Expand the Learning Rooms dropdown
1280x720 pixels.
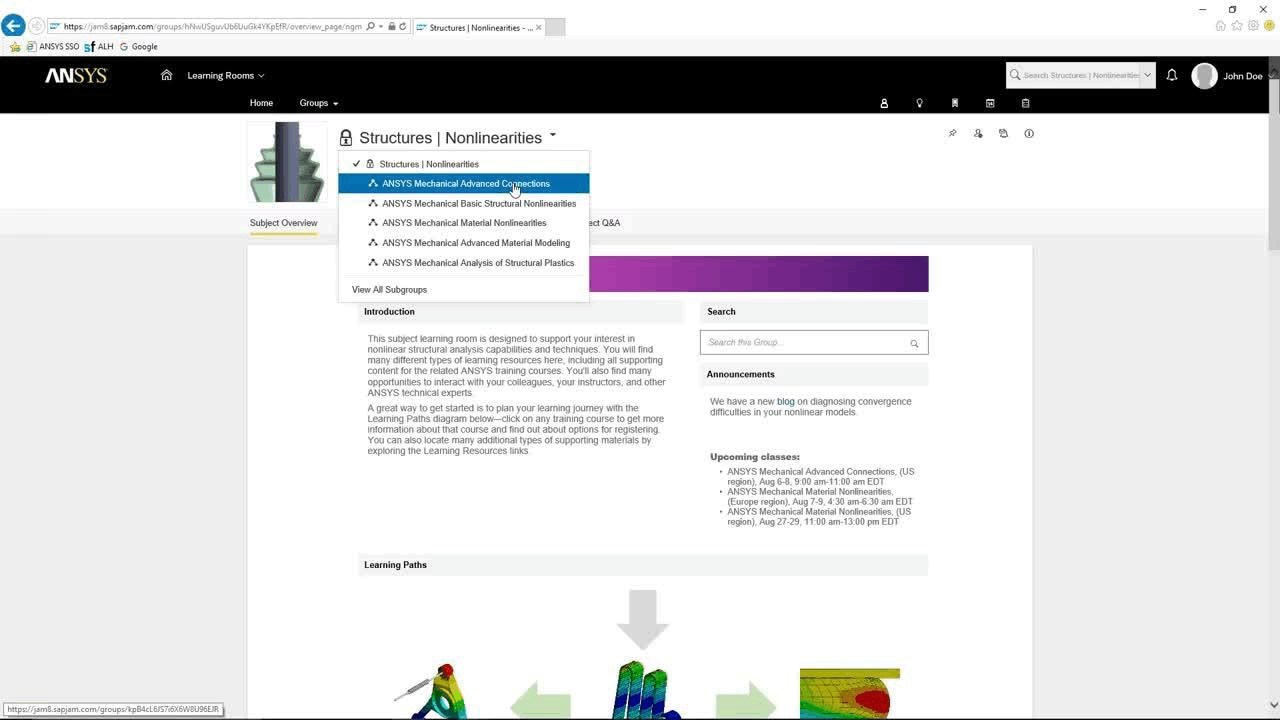(226, 75)
